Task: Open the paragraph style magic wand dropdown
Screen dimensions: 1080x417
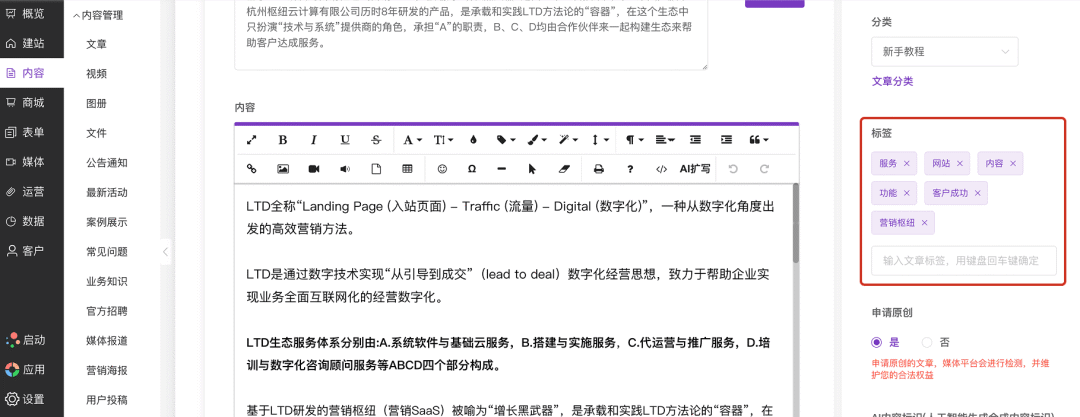Action: (568, 140)
